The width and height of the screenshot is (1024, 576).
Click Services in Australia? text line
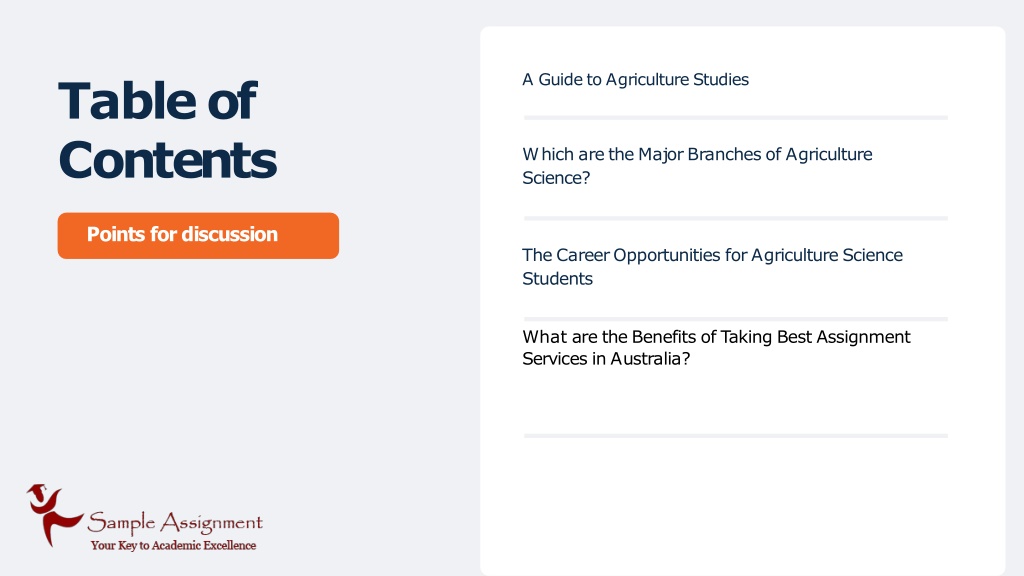[x=605, y=359]
